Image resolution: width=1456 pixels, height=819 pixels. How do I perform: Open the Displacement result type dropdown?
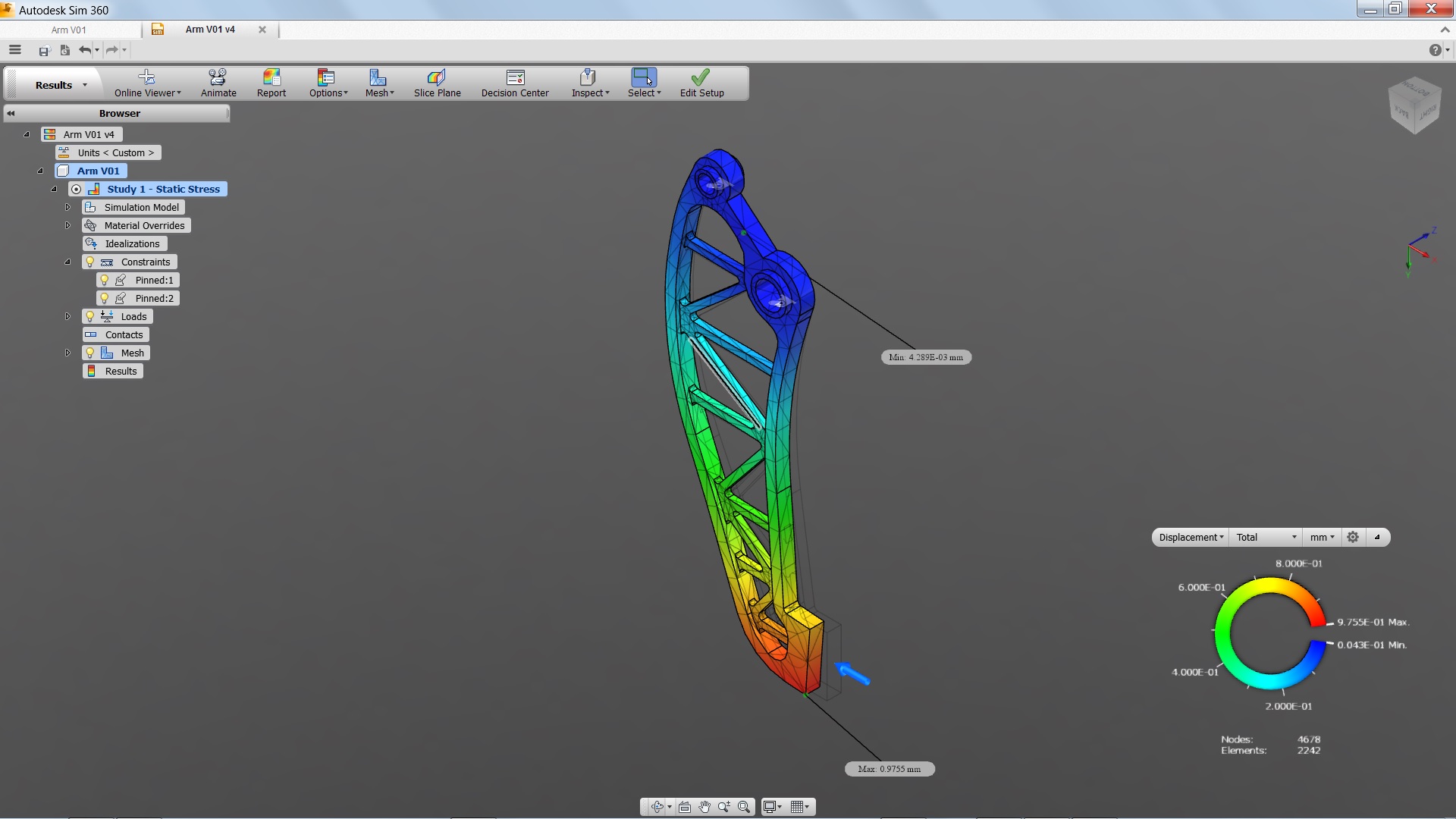click(1191, 537)
